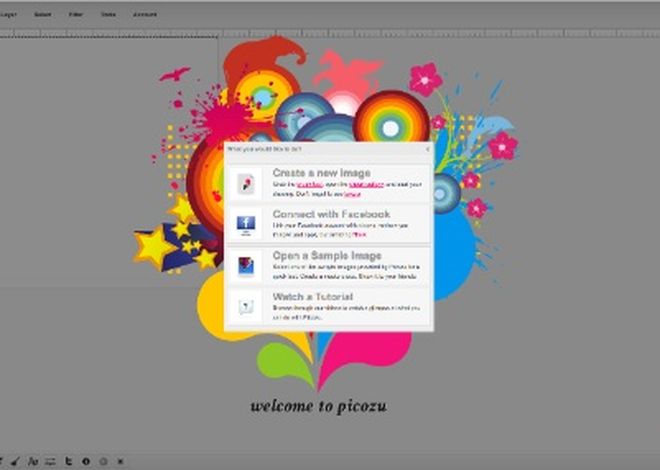Click the small square X icon in the bottom toolbar
Viewport: 660px width, 470px height.
tap(120, 462)
